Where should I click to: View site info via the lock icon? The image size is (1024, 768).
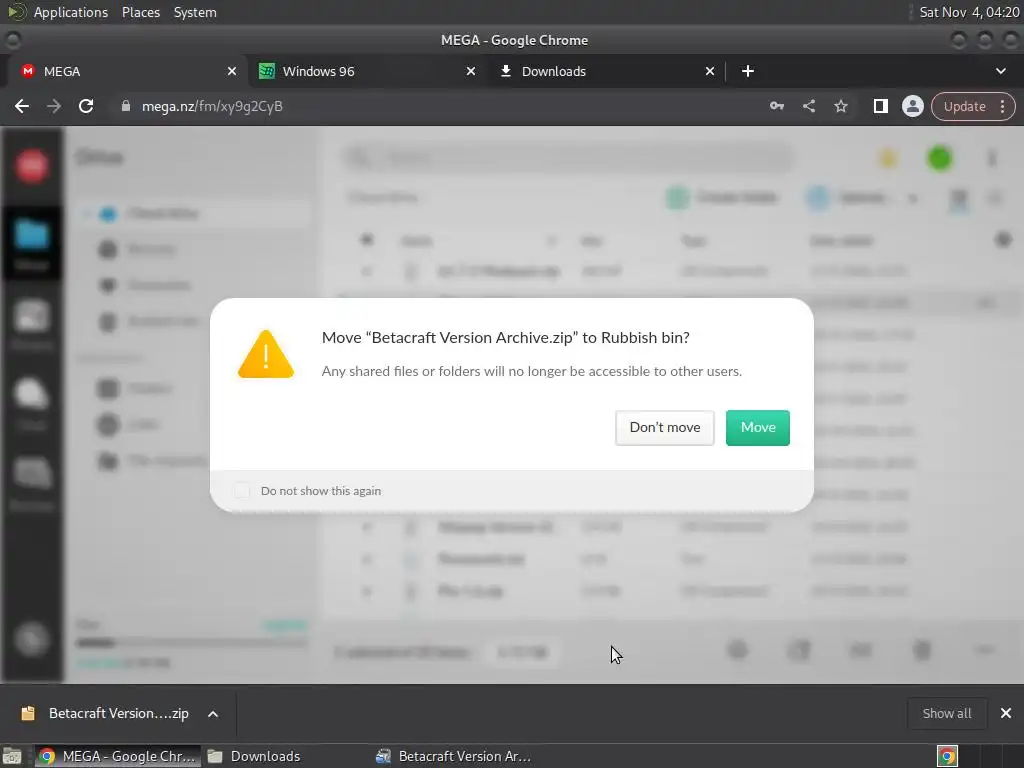tap(126, 106)
